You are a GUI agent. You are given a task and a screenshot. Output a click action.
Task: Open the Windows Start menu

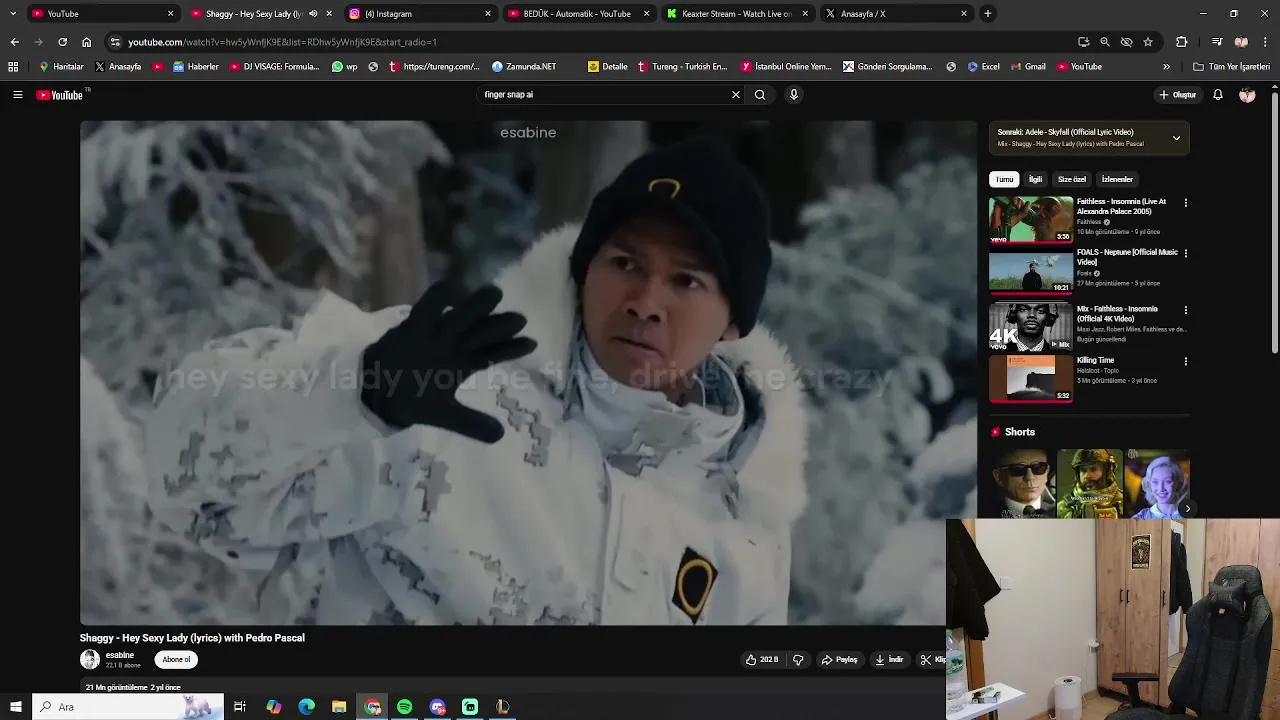(15, 707)
